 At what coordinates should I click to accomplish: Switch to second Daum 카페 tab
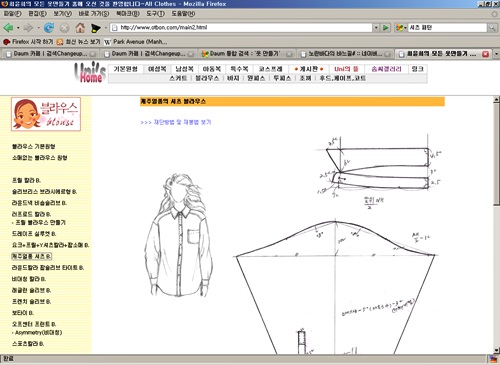tap(148, 54)
